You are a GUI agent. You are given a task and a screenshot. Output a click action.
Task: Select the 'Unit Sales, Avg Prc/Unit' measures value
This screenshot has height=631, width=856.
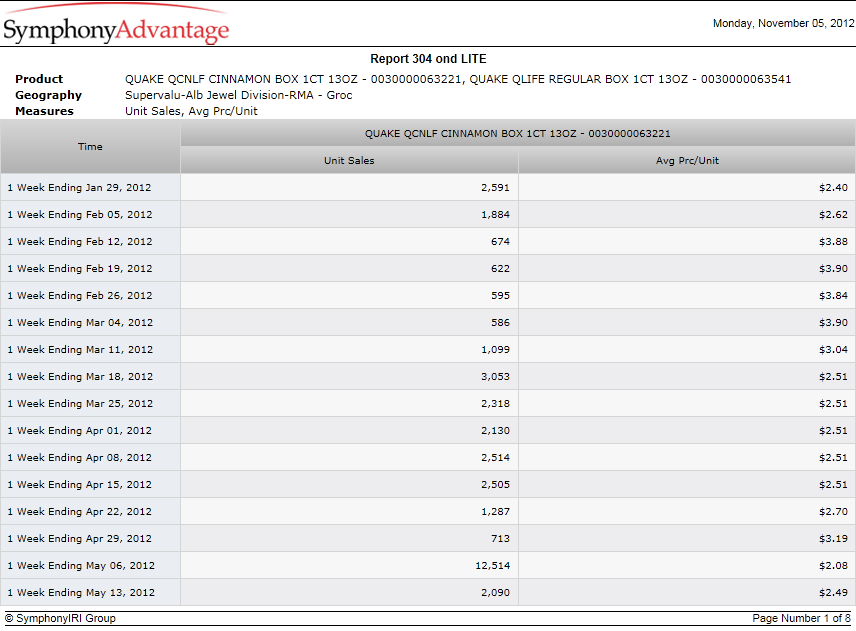click(x=191, y=111)
